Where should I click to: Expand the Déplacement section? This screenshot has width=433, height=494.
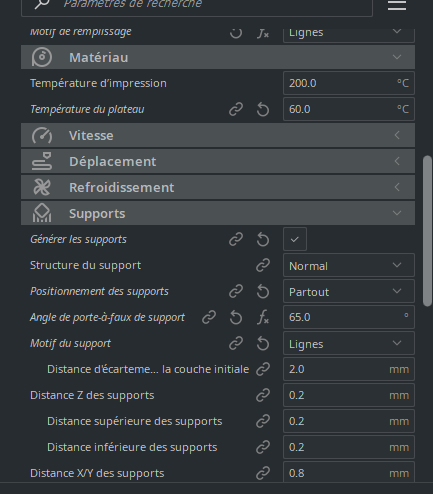(397, 161)
